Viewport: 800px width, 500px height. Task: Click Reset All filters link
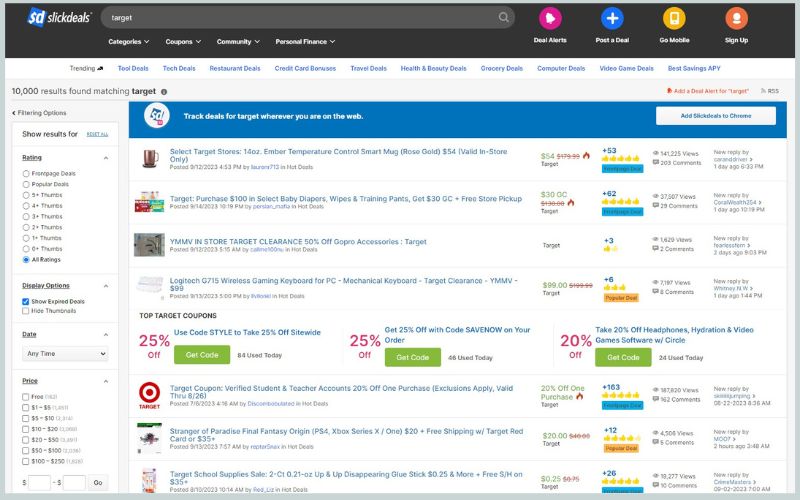click(x=97, y=134)
